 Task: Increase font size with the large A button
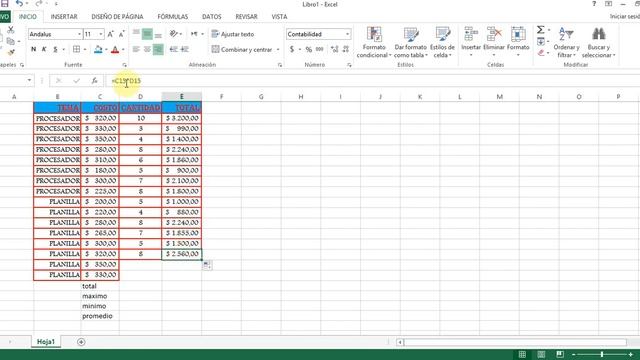[x=110, y=34]
